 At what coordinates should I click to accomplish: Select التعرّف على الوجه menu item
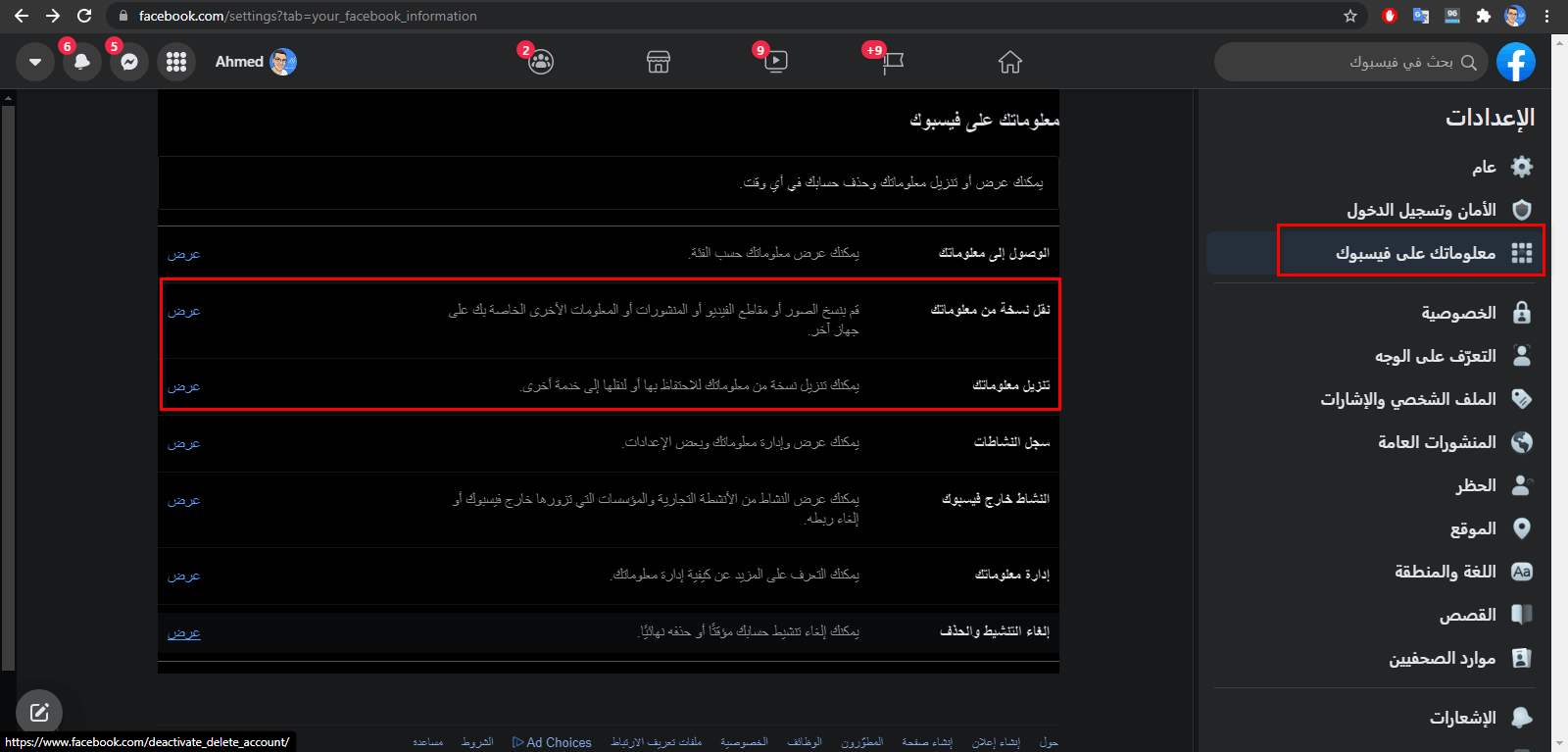[1435, 356]
